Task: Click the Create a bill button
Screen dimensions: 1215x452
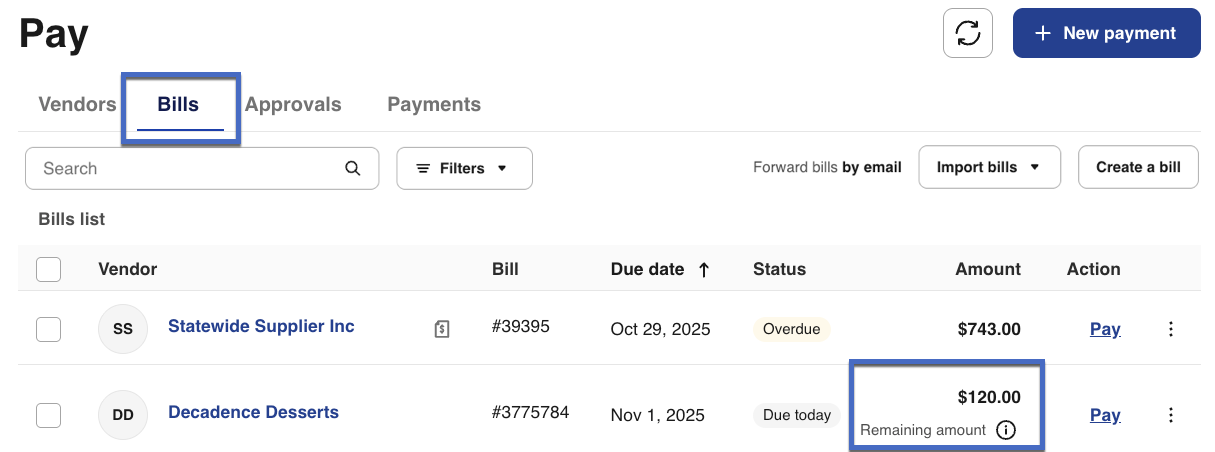Action: [1138, 167]
